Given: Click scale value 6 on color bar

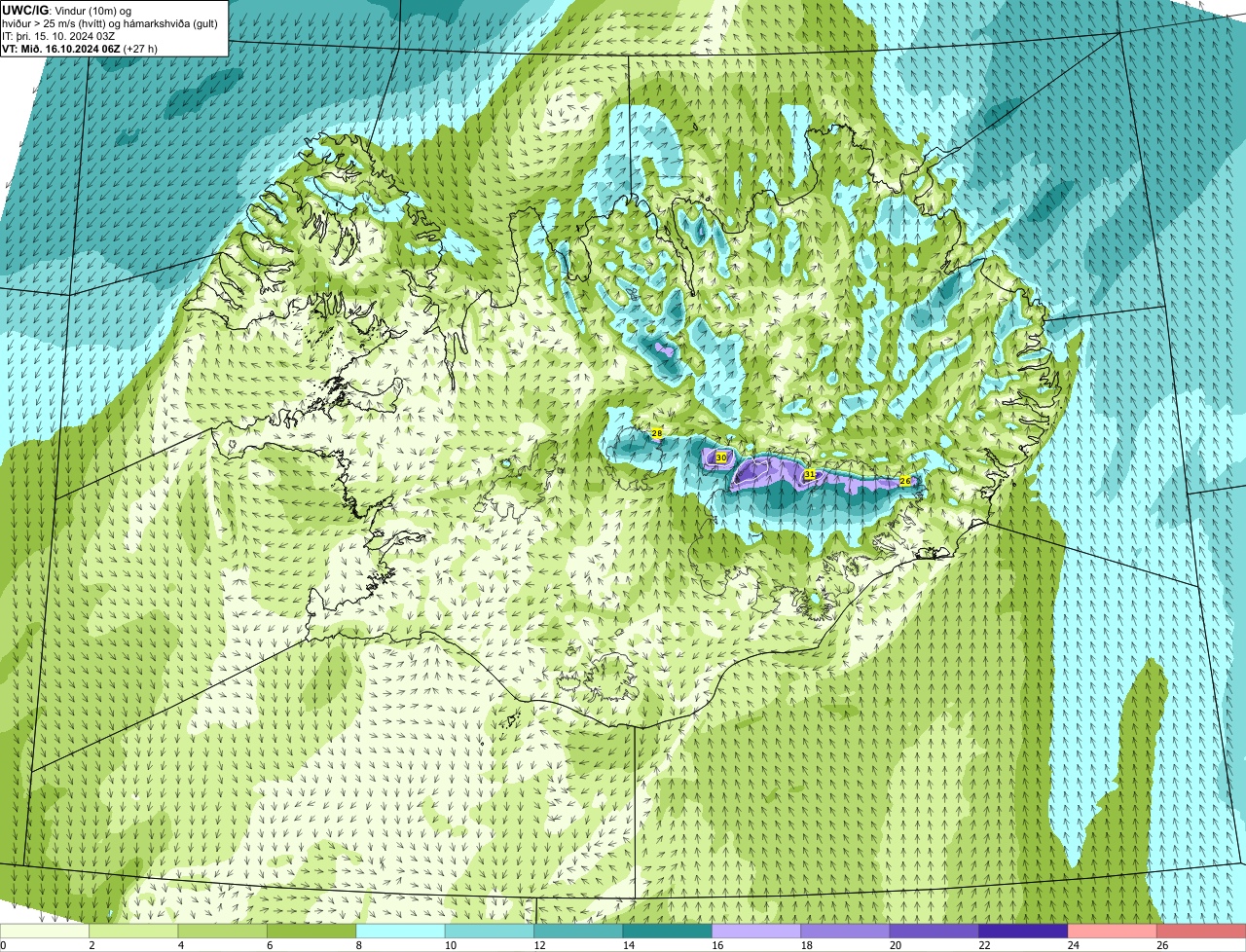Looking at the screenshot, I should pos(270,945).
